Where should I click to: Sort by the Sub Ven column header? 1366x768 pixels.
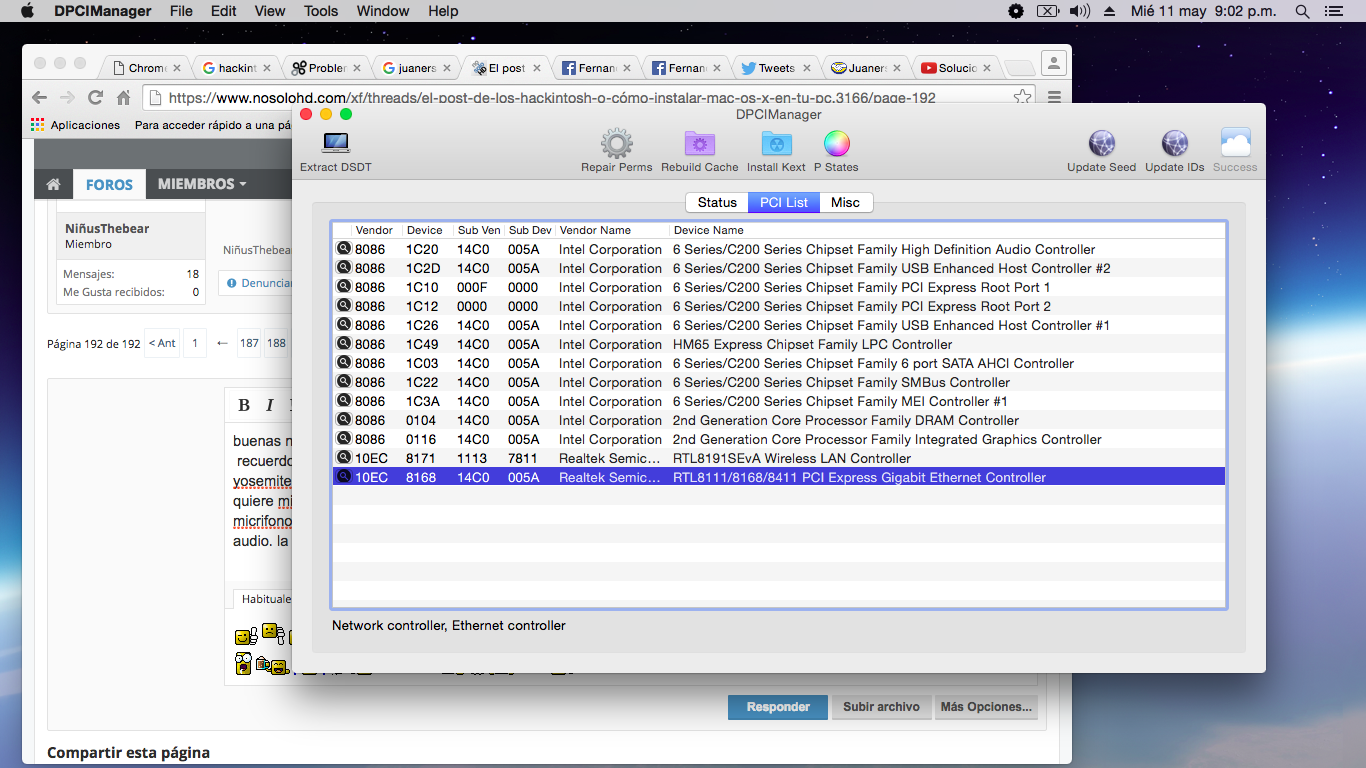[479, 230]
